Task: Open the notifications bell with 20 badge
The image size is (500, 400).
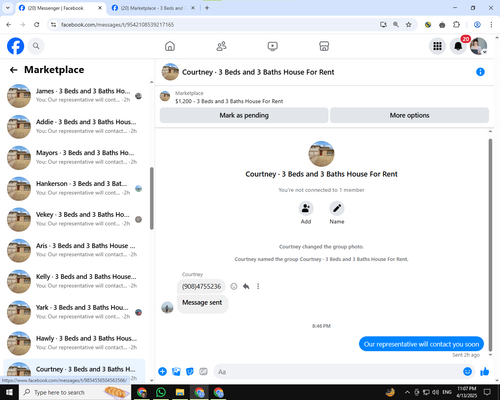Action: (x=458, y=46)
